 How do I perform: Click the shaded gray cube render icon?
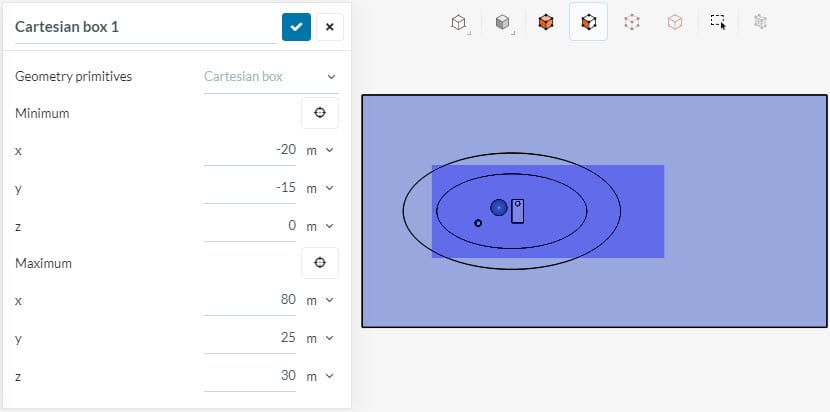coord(504,21)
